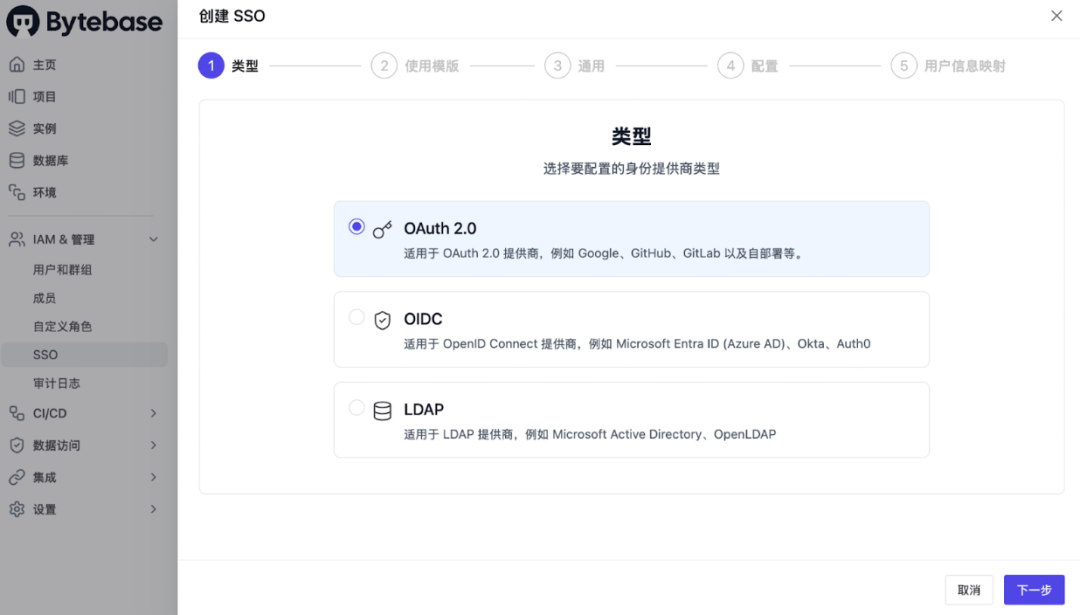This screenshot has width=1080, height=615.
Task: Click the Bytebase logo icon
Action: [23, 21]
